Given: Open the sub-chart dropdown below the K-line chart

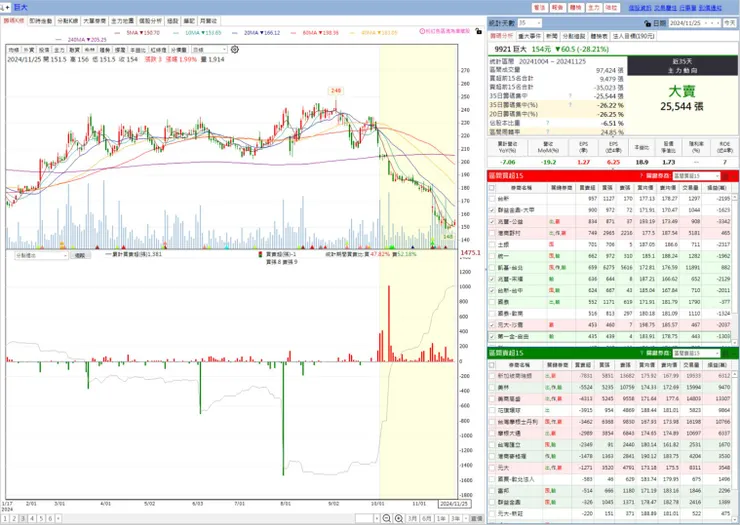Looking at the screenshot, I should [42, 255].
